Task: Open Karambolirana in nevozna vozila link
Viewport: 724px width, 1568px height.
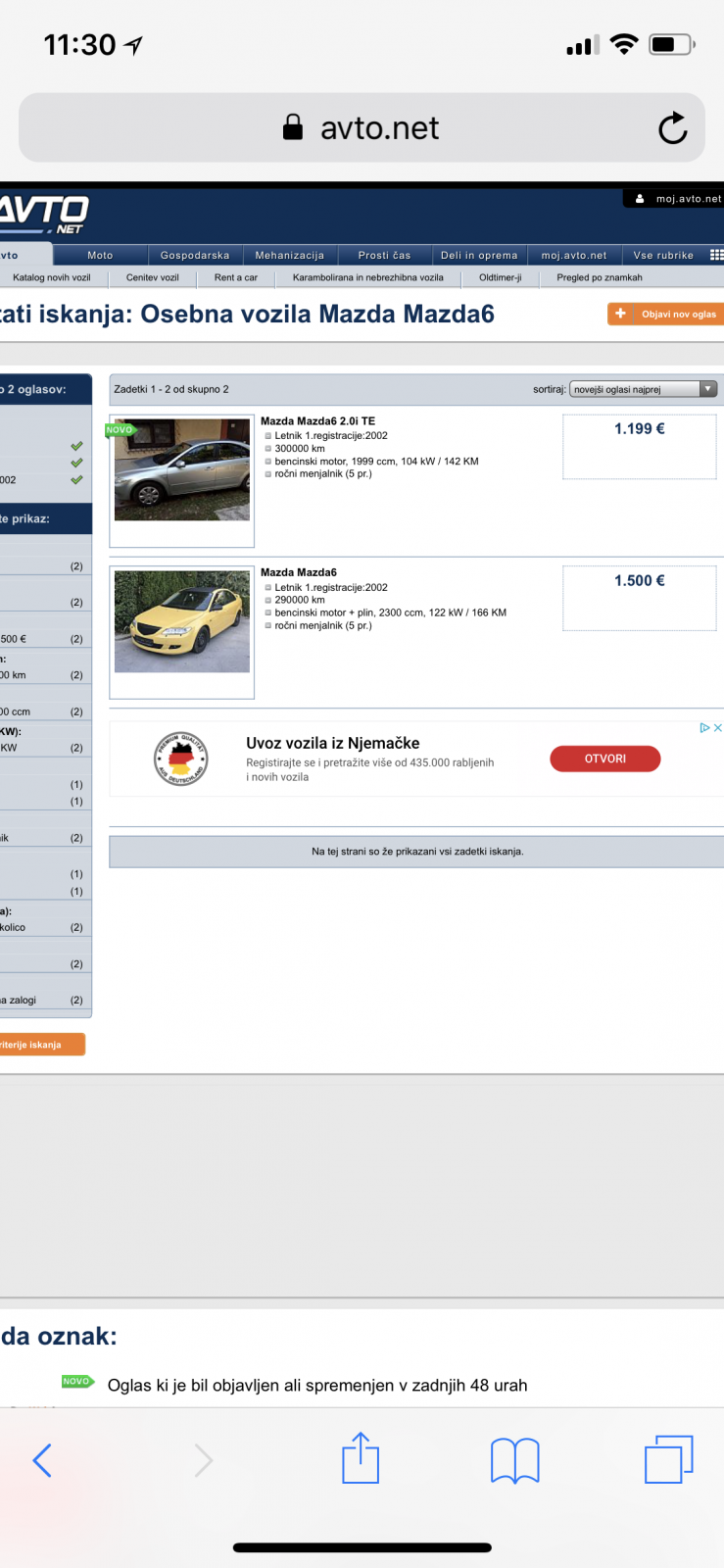Action: 368,277
